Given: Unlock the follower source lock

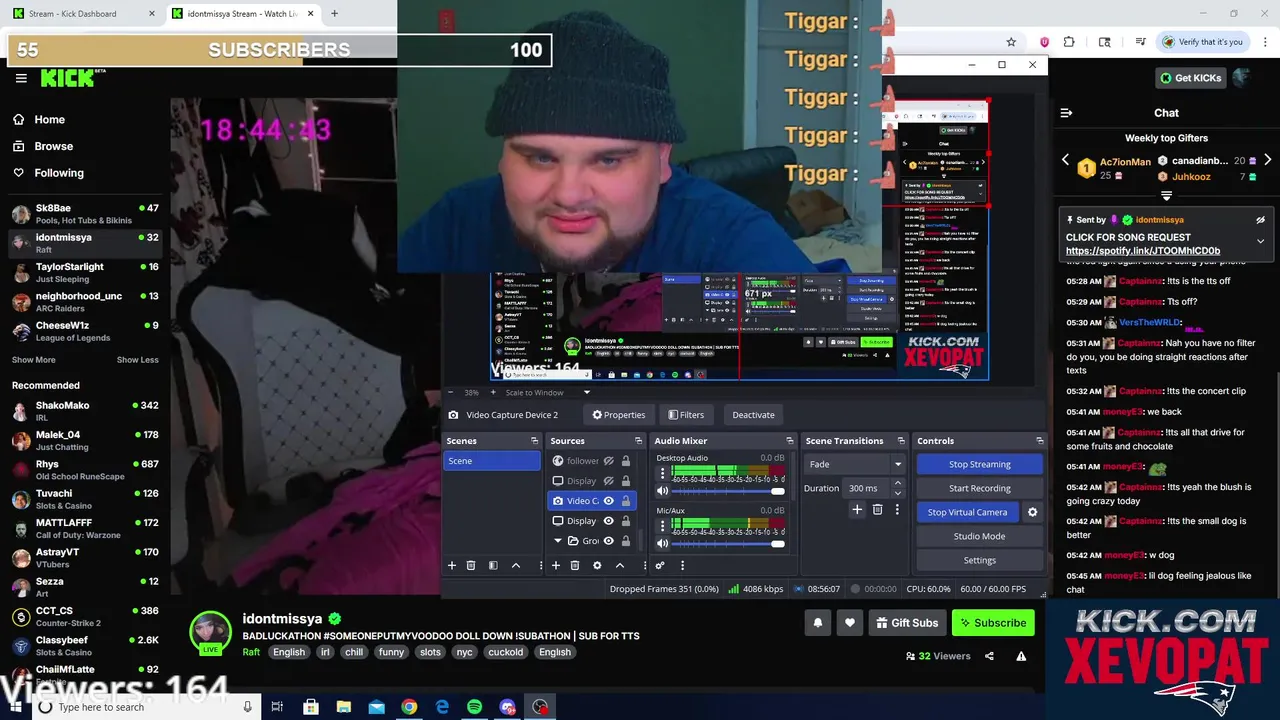Looking at the screenshot, I should [626, 461].
